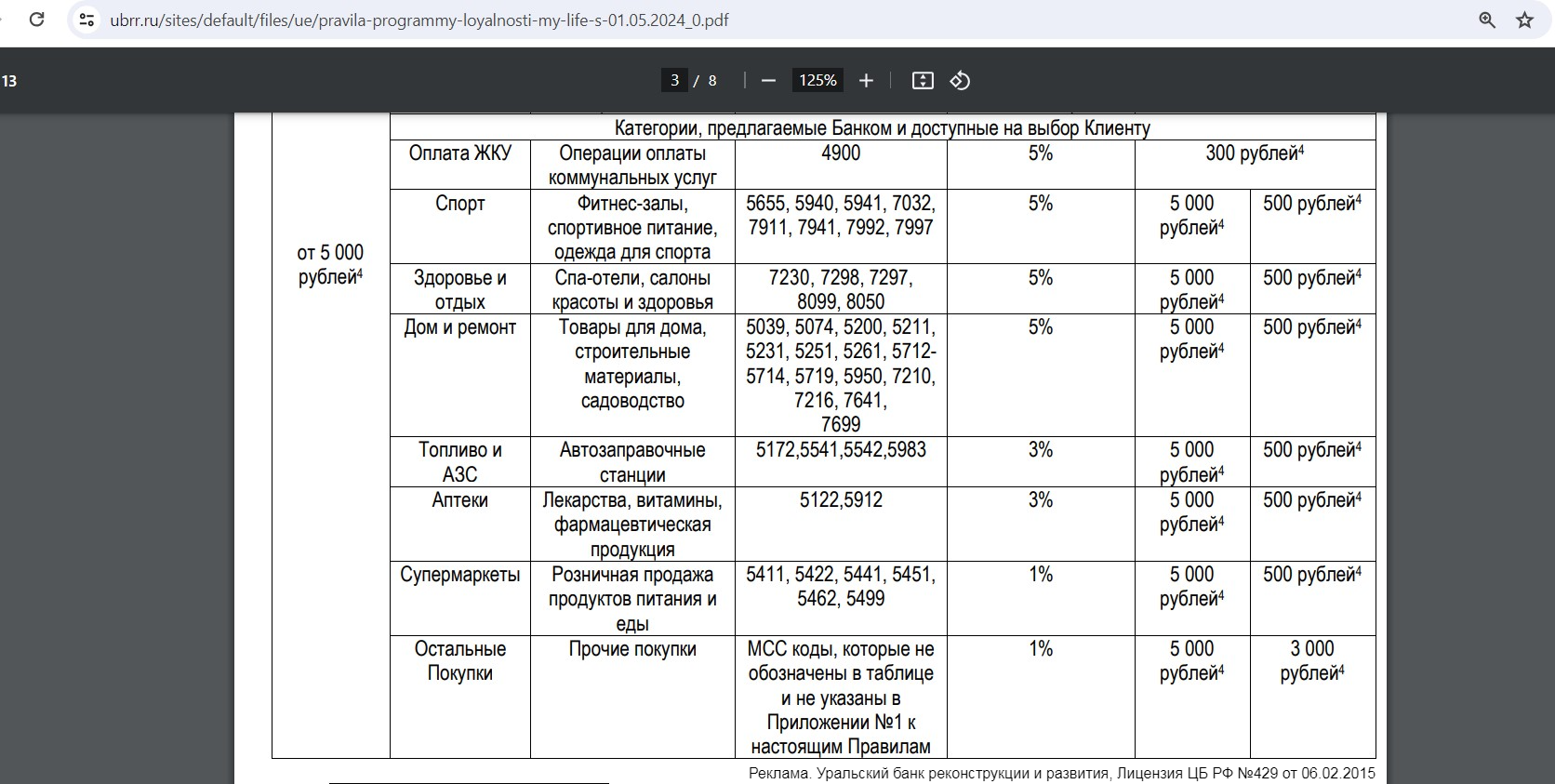Bookmark this page with the star icon

click(x=1525, y=20)
